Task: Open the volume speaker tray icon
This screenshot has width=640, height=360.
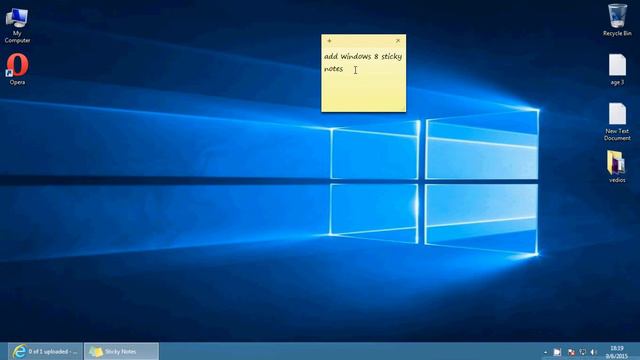Action: [594, 352]
